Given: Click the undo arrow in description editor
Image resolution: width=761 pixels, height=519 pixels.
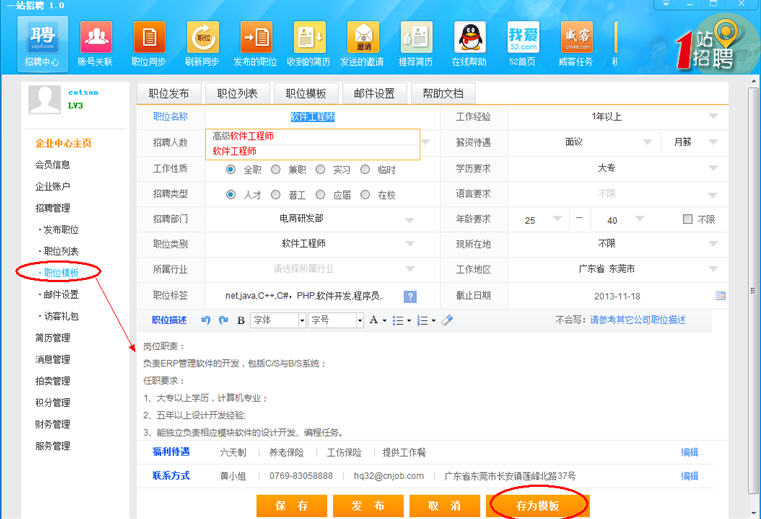Looking at the screenshot, I should 206,320.
